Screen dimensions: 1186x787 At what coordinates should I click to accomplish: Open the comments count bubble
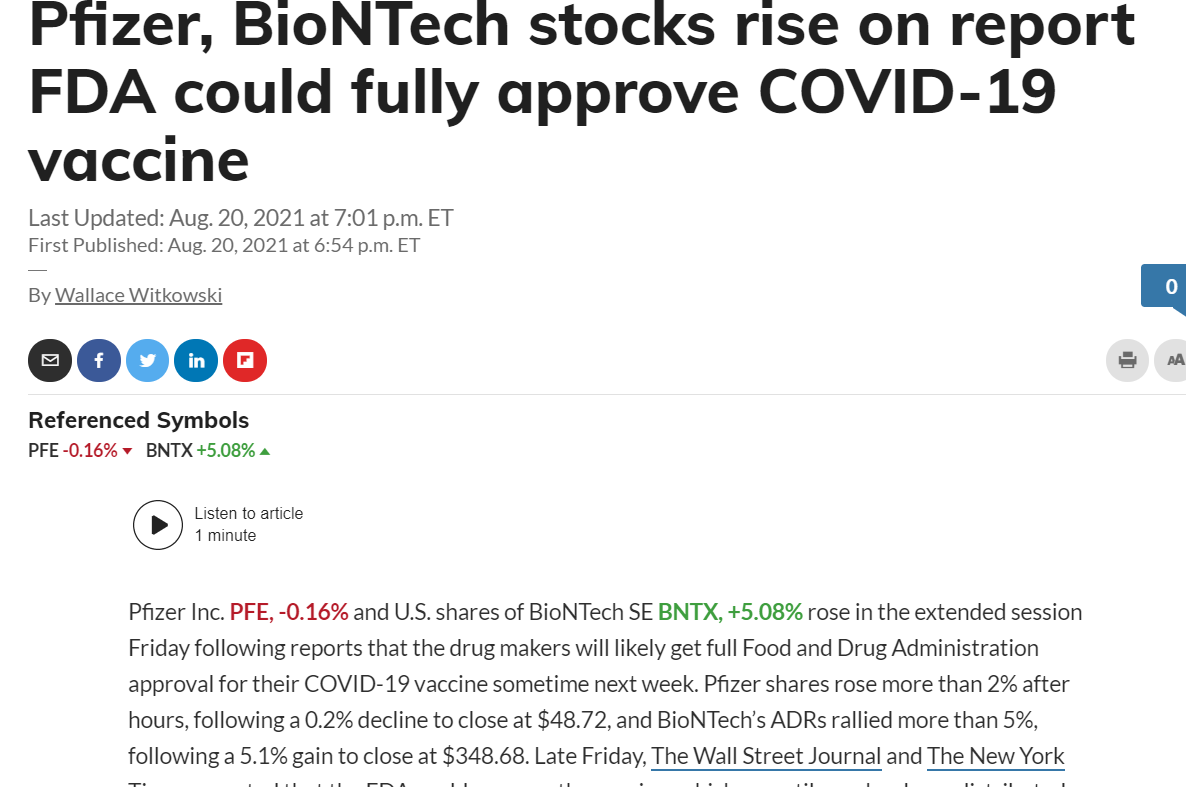pyautogui.click(x=1168, y=287)
